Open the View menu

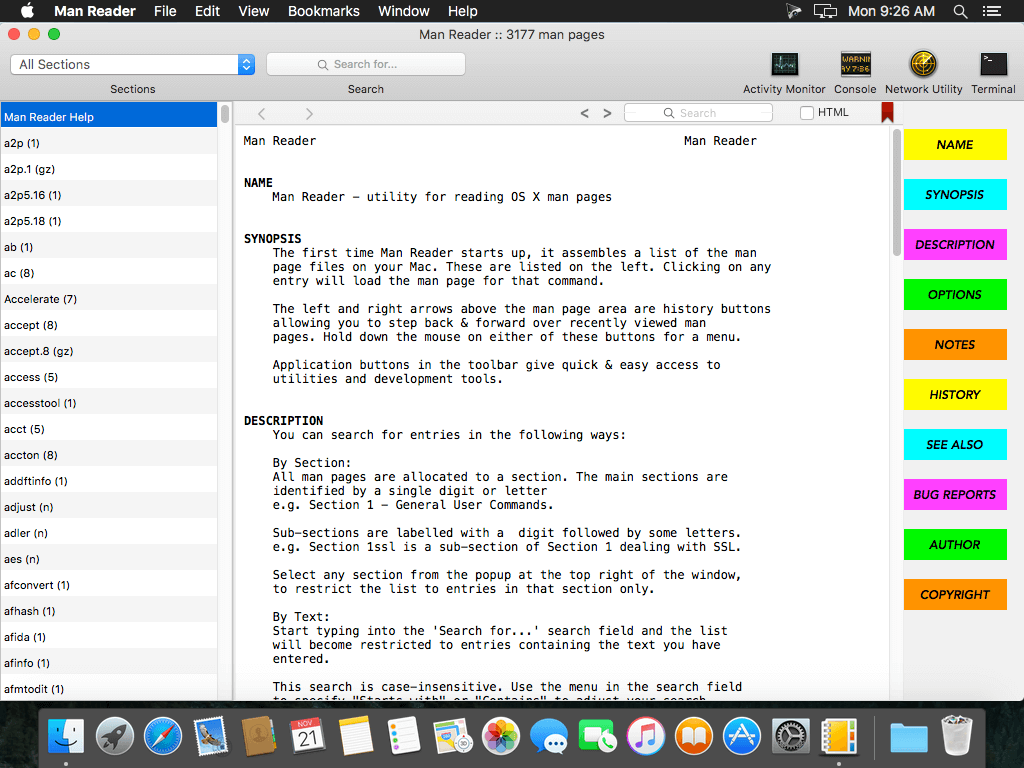click(253, 11)
